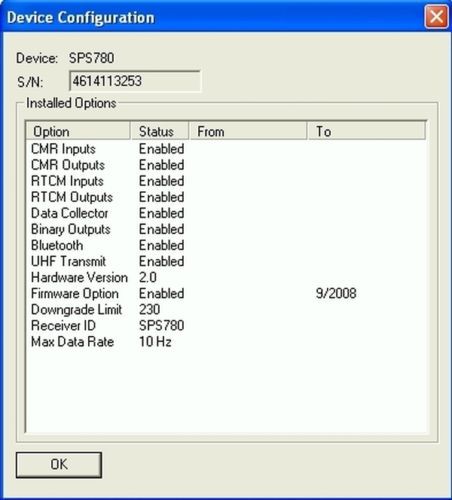Choose the Bluetooth list item
Image resolution: width=452 pixels, height=500 pixels.
tap(57, 245)
